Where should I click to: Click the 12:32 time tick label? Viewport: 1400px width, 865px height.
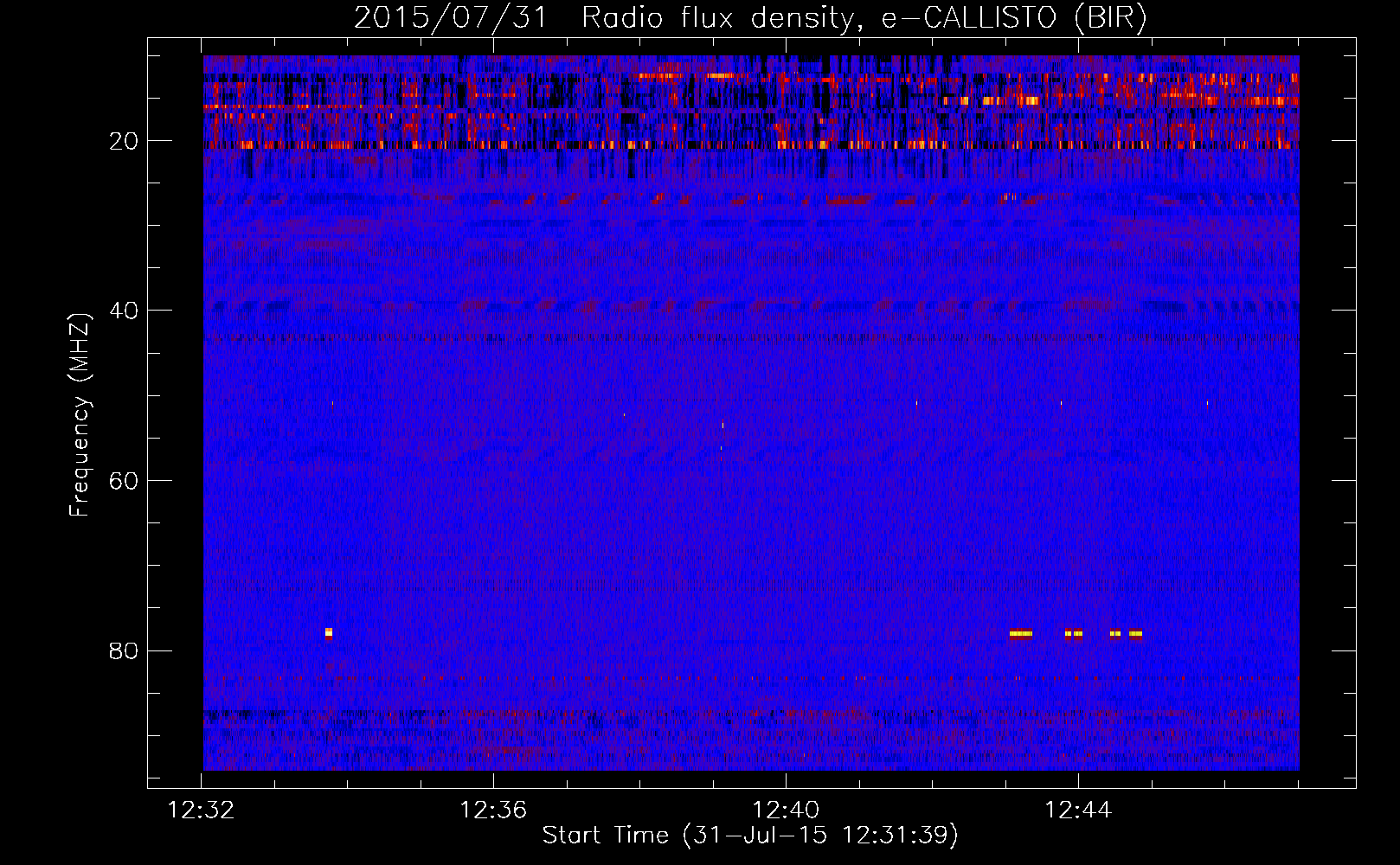coord(201,811)
